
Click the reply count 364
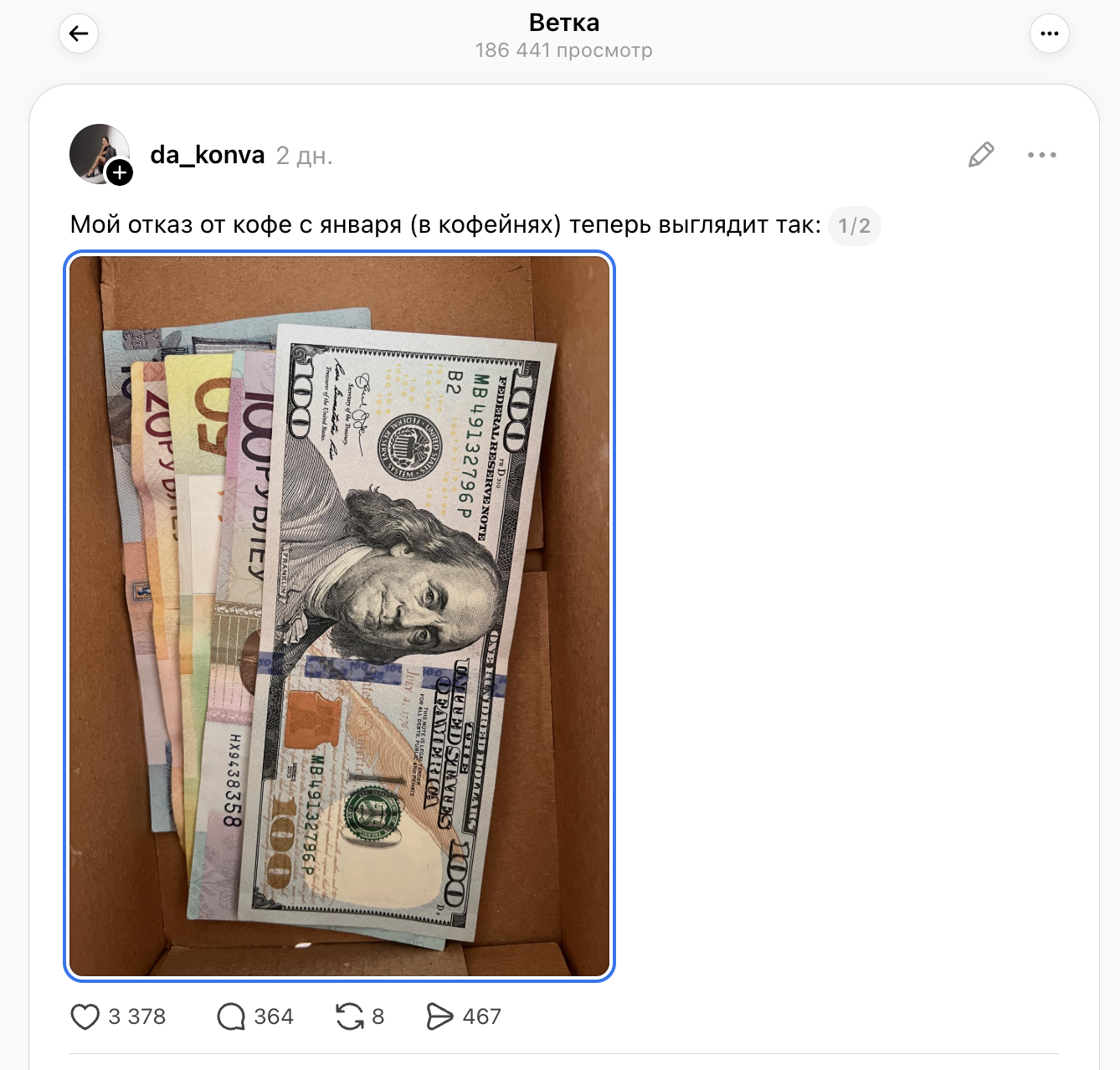(x=274, y=1016)
